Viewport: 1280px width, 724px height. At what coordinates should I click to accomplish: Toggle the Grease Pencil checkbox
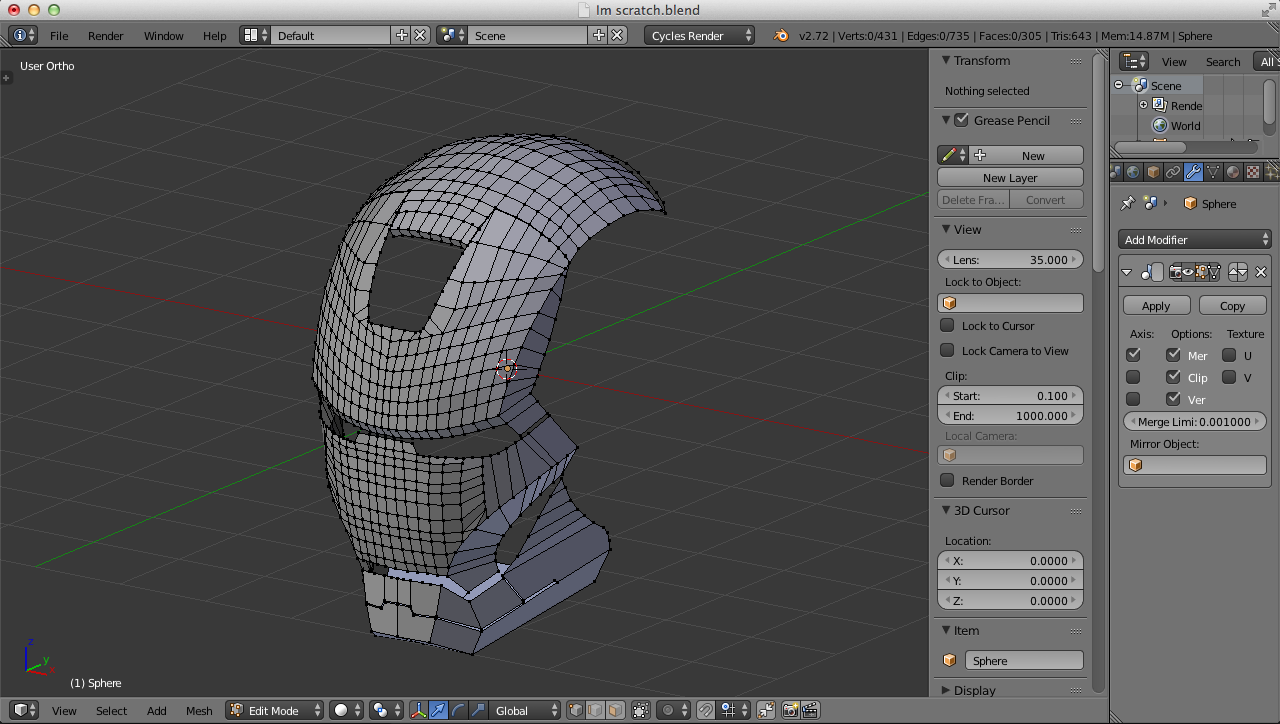(962, 120)
